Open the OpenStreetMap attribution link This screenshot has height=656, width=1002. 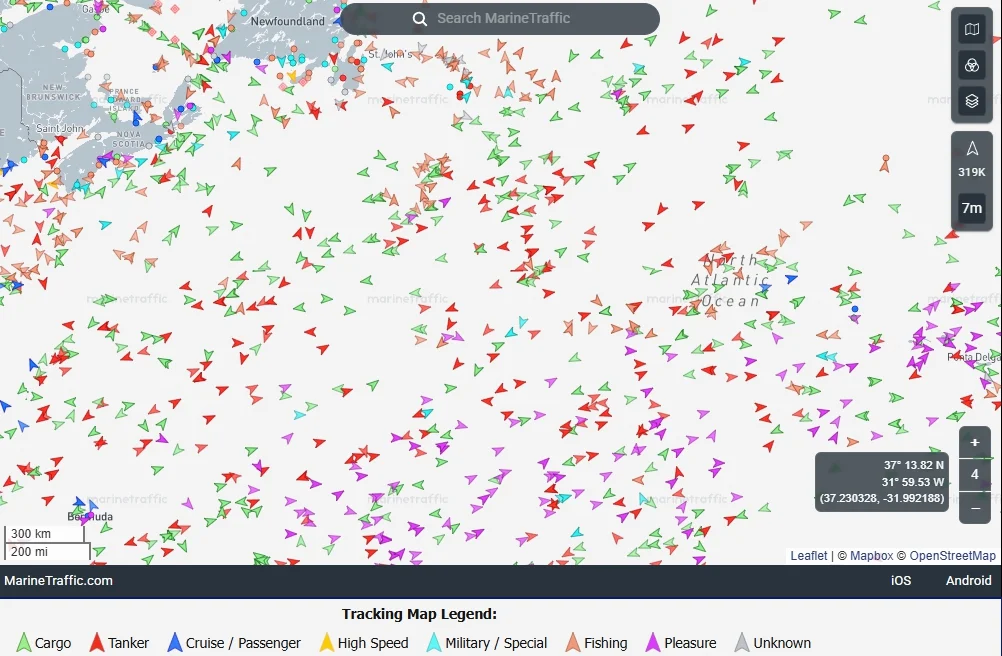[x=952, y=556]
